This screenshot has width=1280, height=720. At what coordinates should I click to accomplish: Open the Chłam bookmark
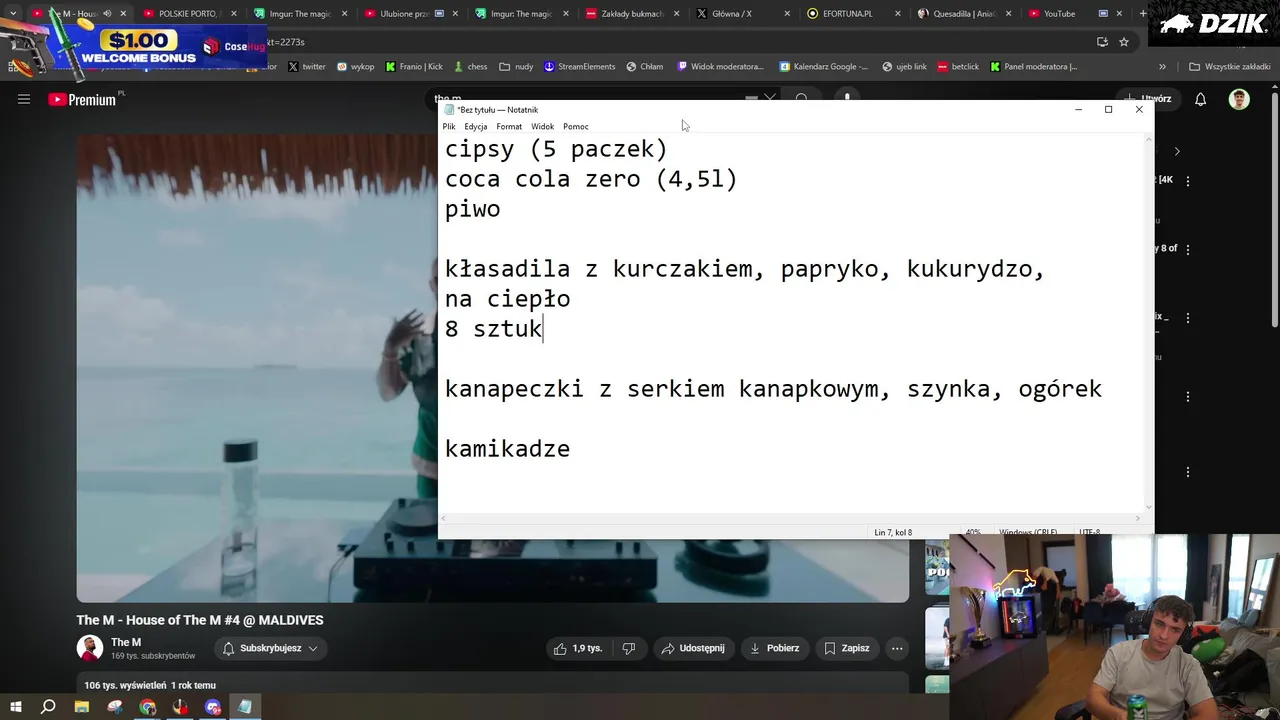pos(645,67)
